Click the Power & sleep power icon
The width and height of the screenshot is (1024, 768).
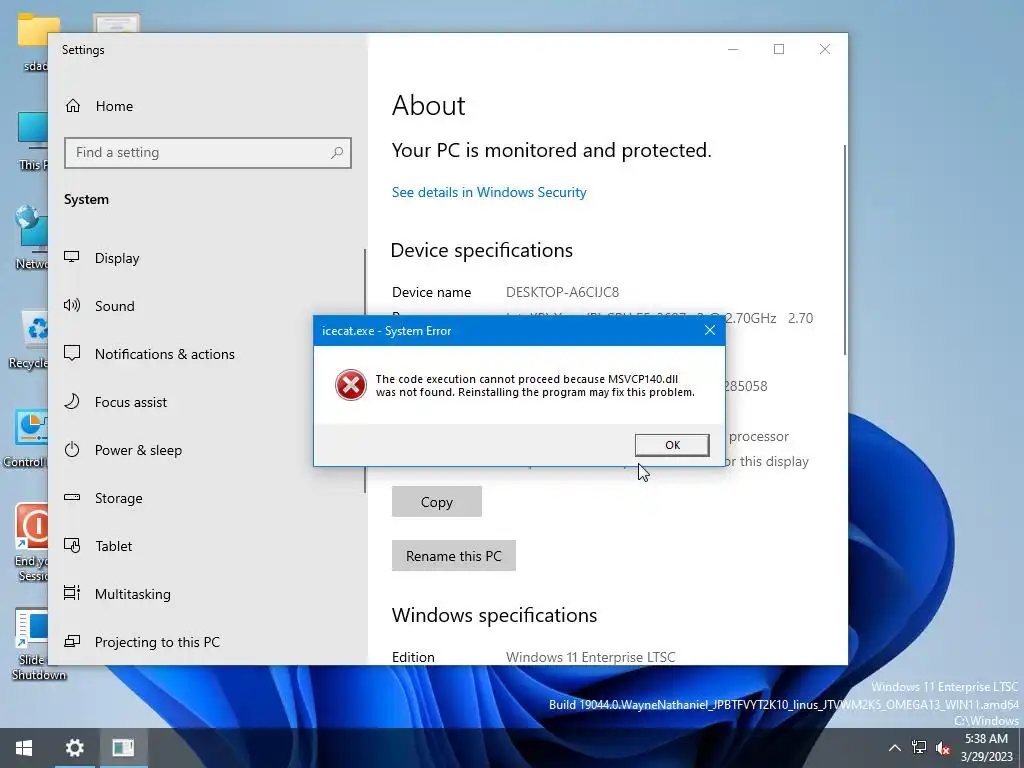(72, 449)
